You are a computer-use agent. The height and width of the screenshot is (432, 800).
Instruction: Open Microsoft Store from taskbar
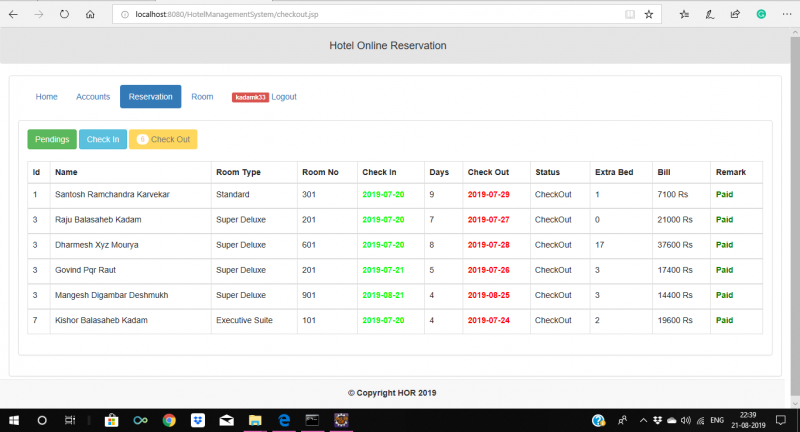click(x=112, y=420)
